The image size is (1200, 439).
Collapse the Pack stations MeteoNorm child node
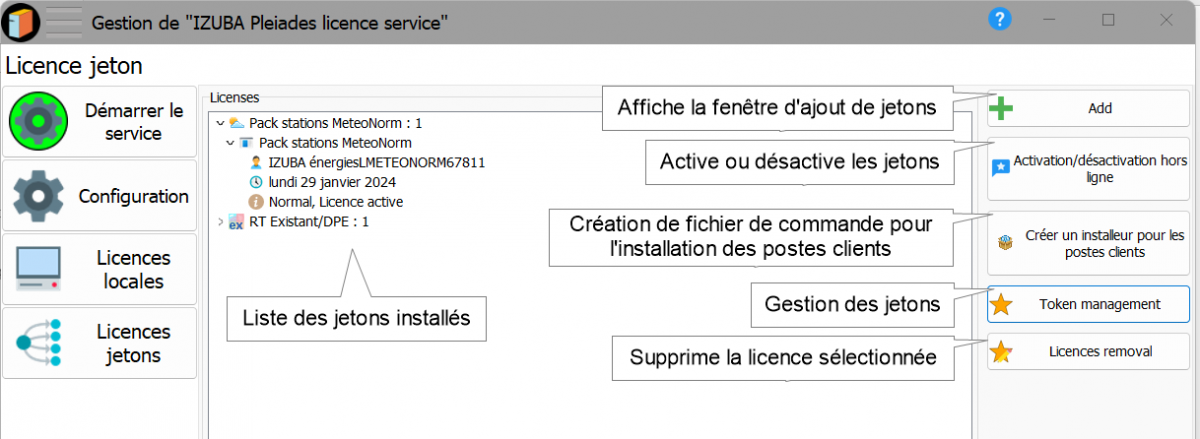tap(231, 143)
